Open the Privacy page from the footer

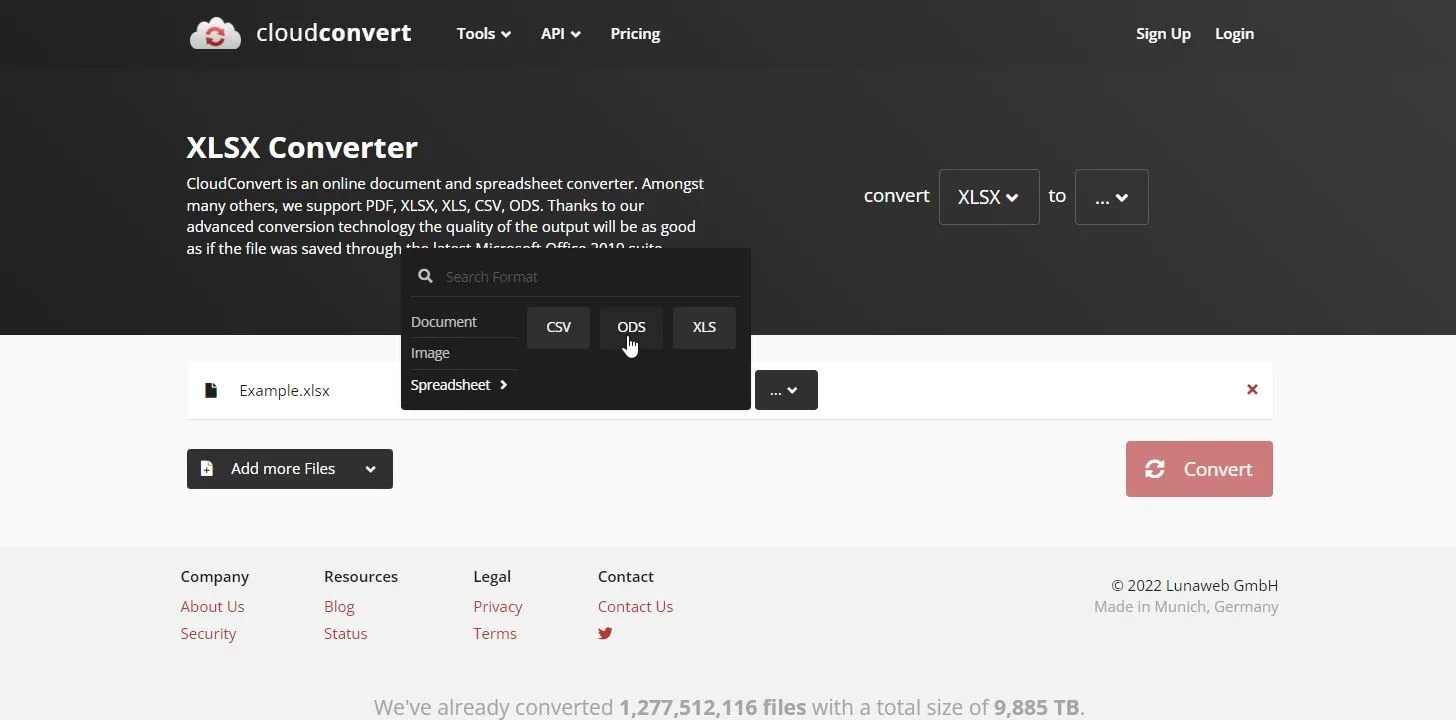click(x=497, y=606)
